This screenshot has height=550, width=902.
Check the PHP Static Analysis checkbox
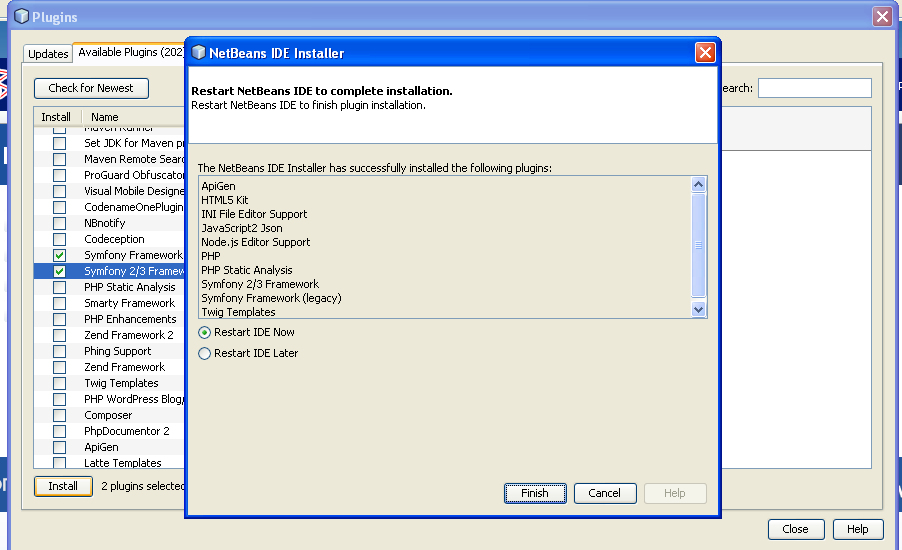[59, 287]
